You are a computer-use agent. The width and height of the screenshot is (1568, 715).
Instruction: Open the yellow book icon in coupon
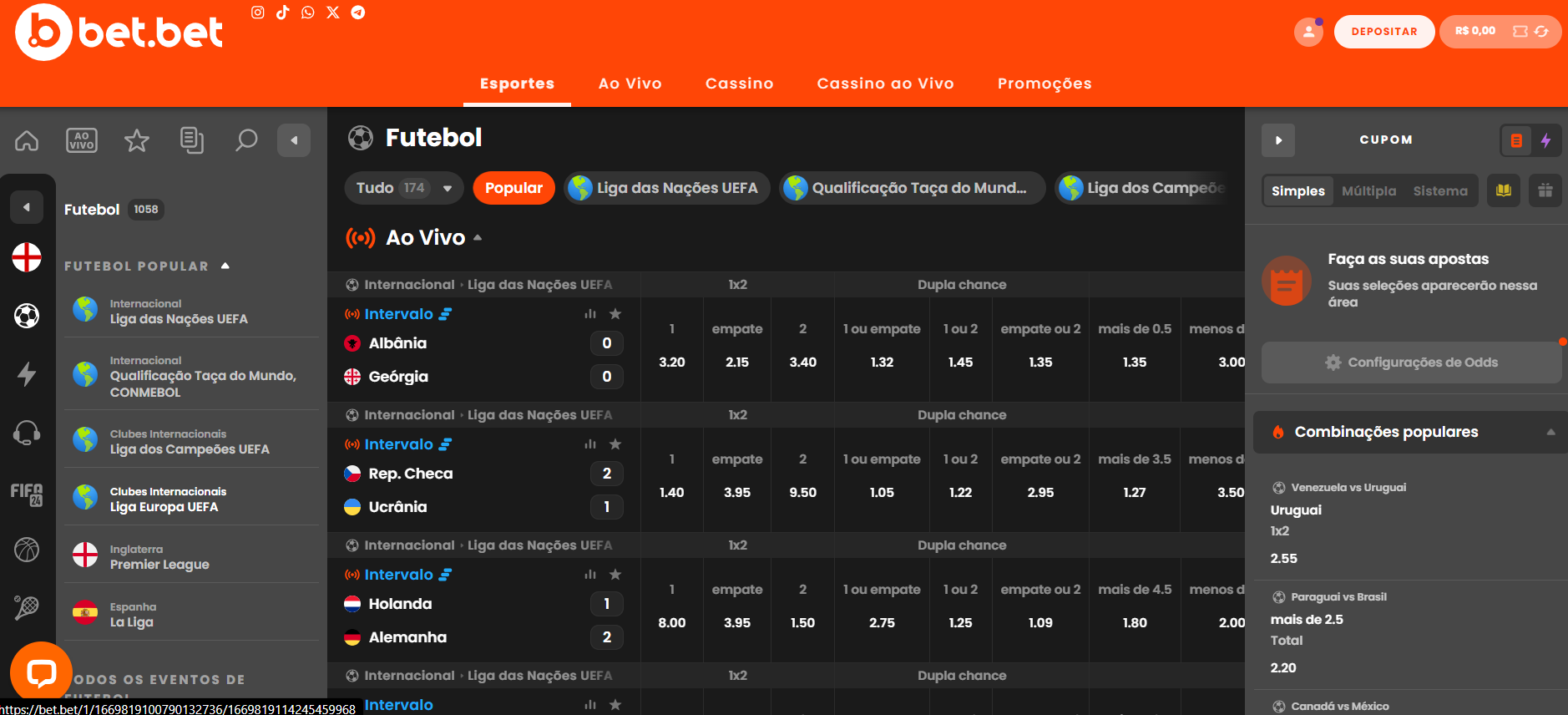coord(1504,190)
